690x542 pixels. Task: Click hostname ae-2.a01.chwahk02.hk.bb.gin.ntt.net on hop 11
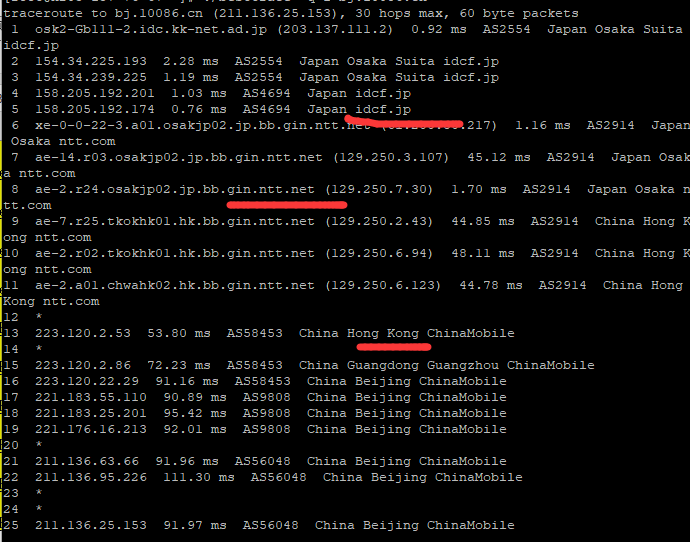coord(175,286)
